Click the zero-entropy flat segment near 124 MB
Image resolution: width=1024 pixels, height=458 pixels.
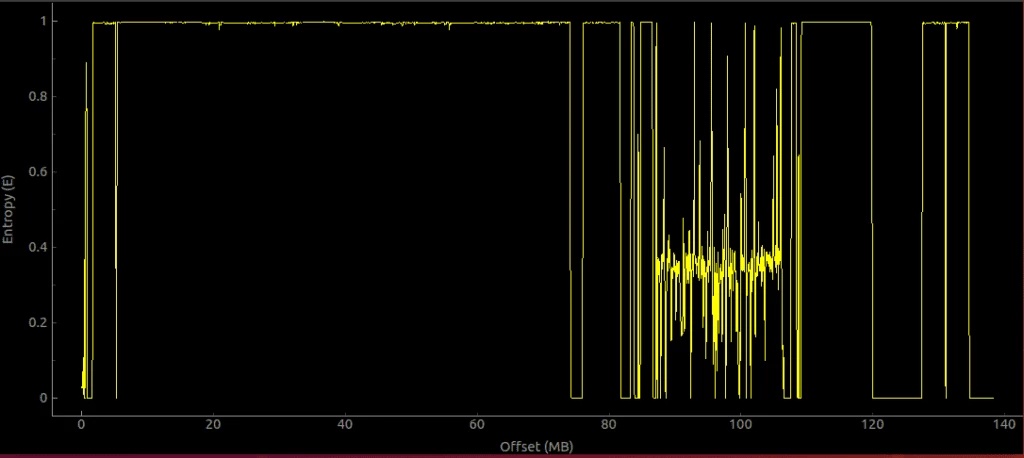click(x=897, y=398)
